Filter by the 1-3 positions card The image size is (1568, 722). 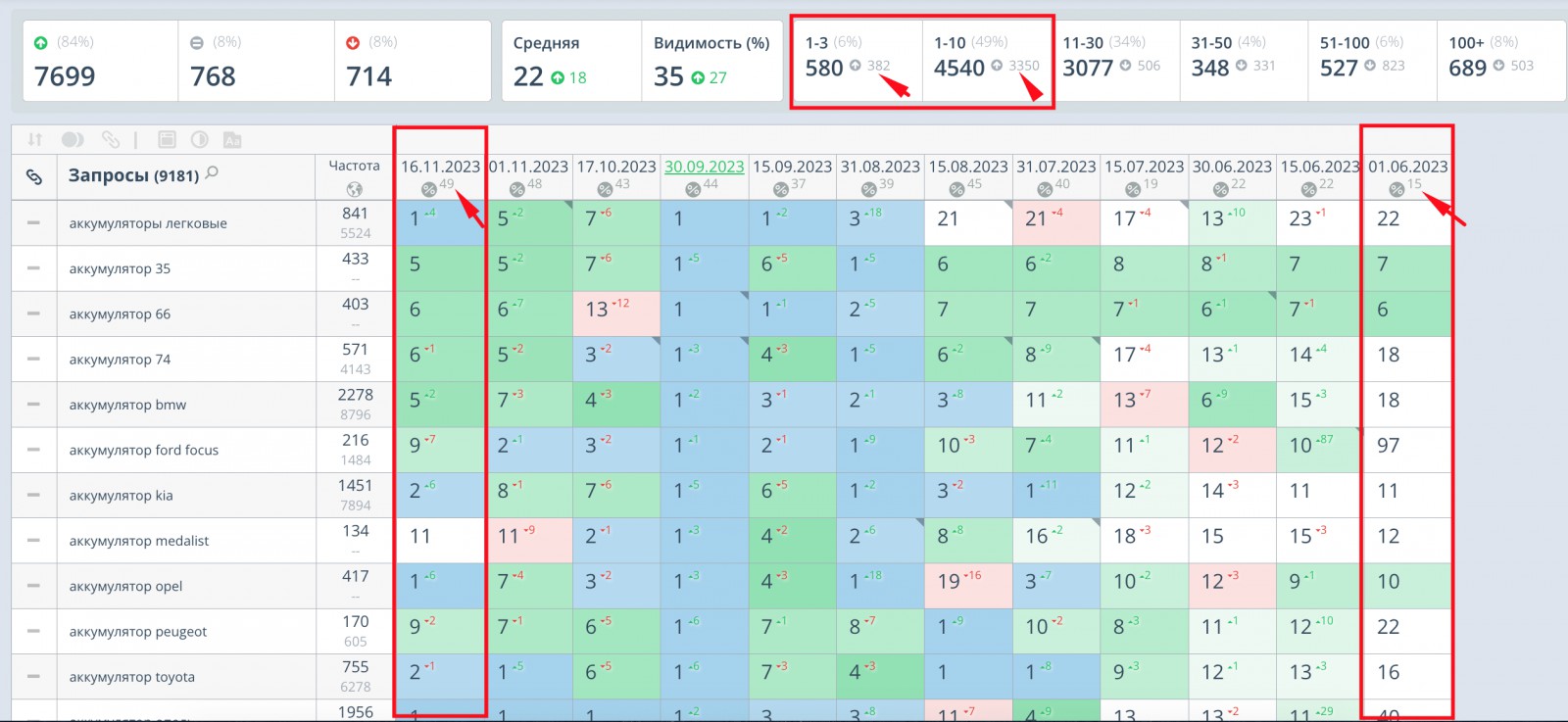(x=857, y=60)
